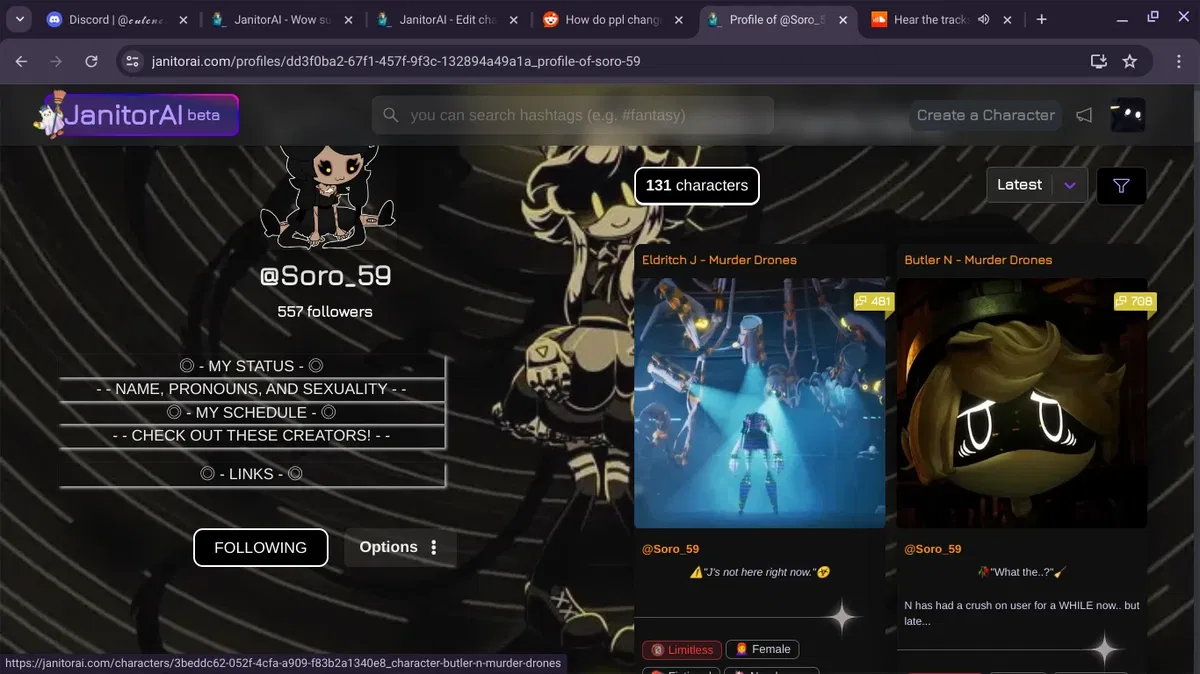This screenshot has width=1200, height=674.
Task: Click the 557 followers text
Action: [x=325, y=312]
